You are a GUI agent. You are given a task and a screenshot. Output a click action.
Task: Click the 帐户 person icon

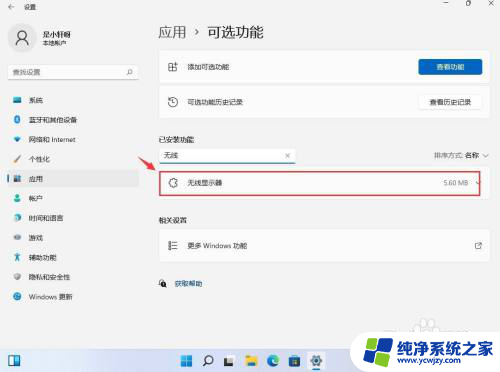[x=17, y=198]
